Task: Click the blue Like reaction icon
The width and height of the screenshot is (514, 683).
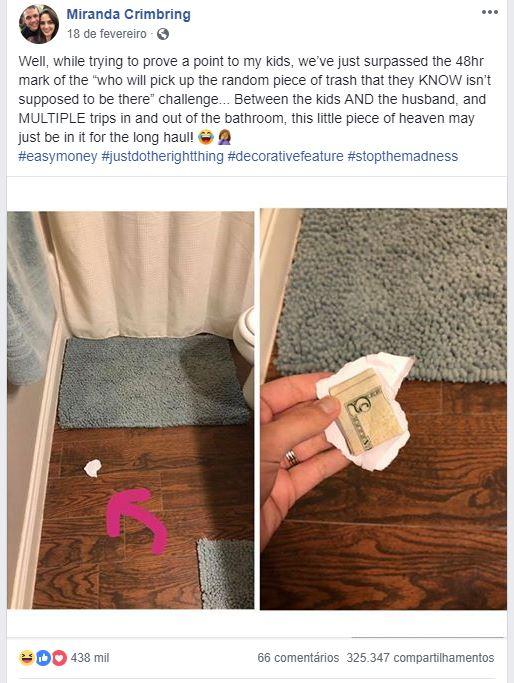Action: 43,658
